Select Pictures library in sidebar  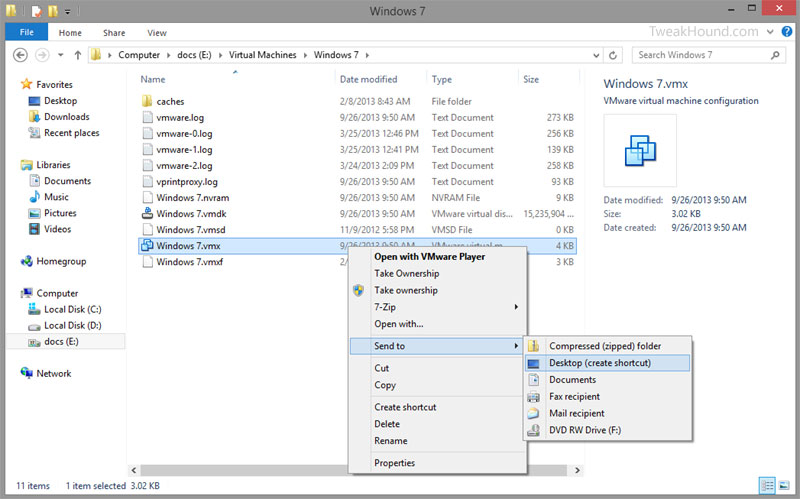pos(60,213)
